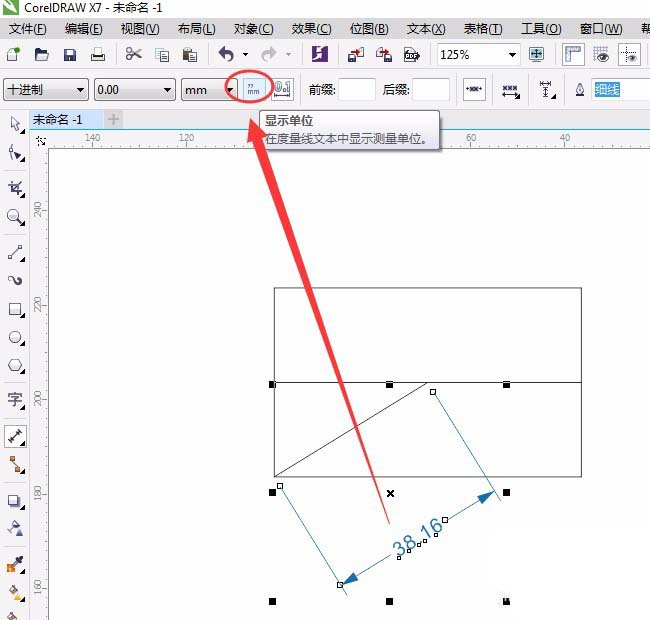Open zoom level dropdown 125%
Viewport: 650px width, 620px height.
(478, 54)
